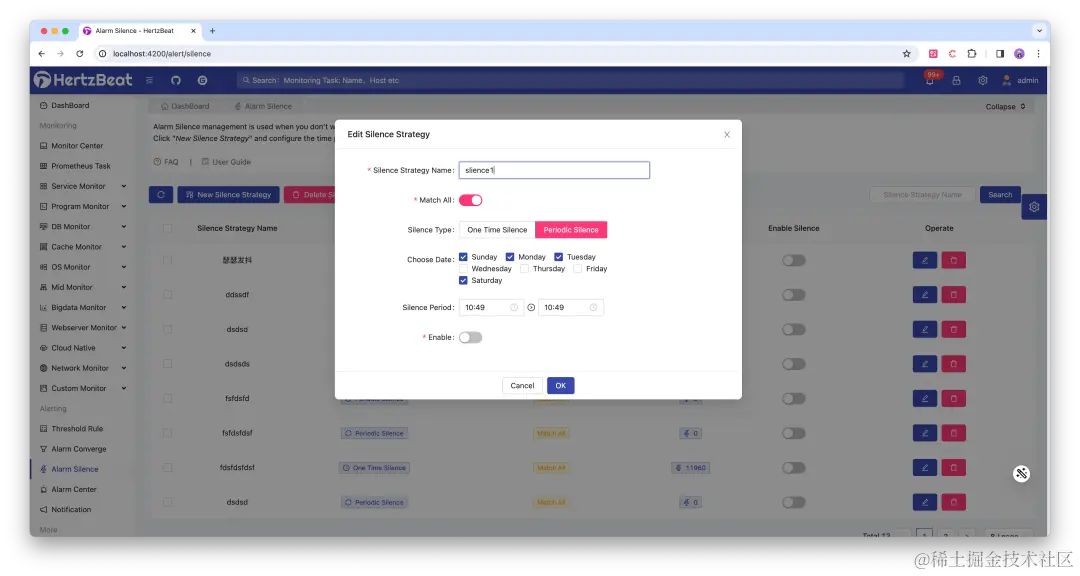Click the HertzBeat logo
This screenshot has width=1080, height=576.
click(83, 80)
